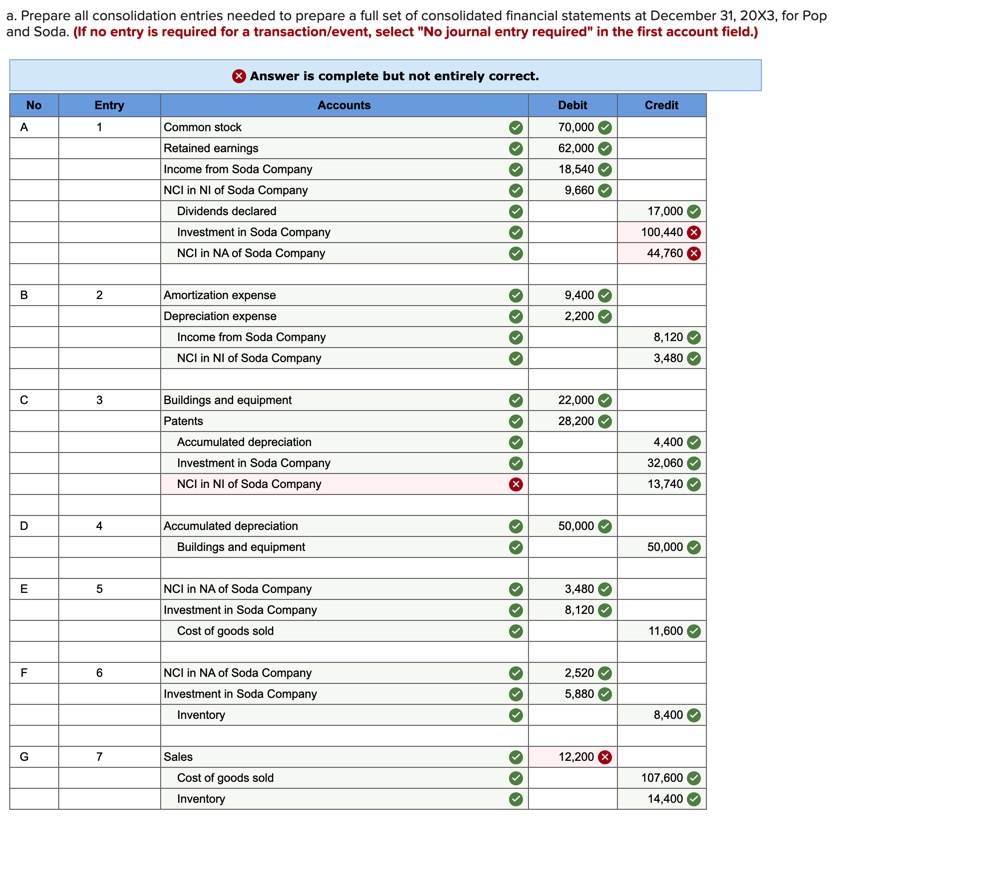This screenshot has width=989, height=891.
Task: Click the green check beside Accumulated depreciation in entry 4
Action: pyautogui.click(x=516, y=525)
